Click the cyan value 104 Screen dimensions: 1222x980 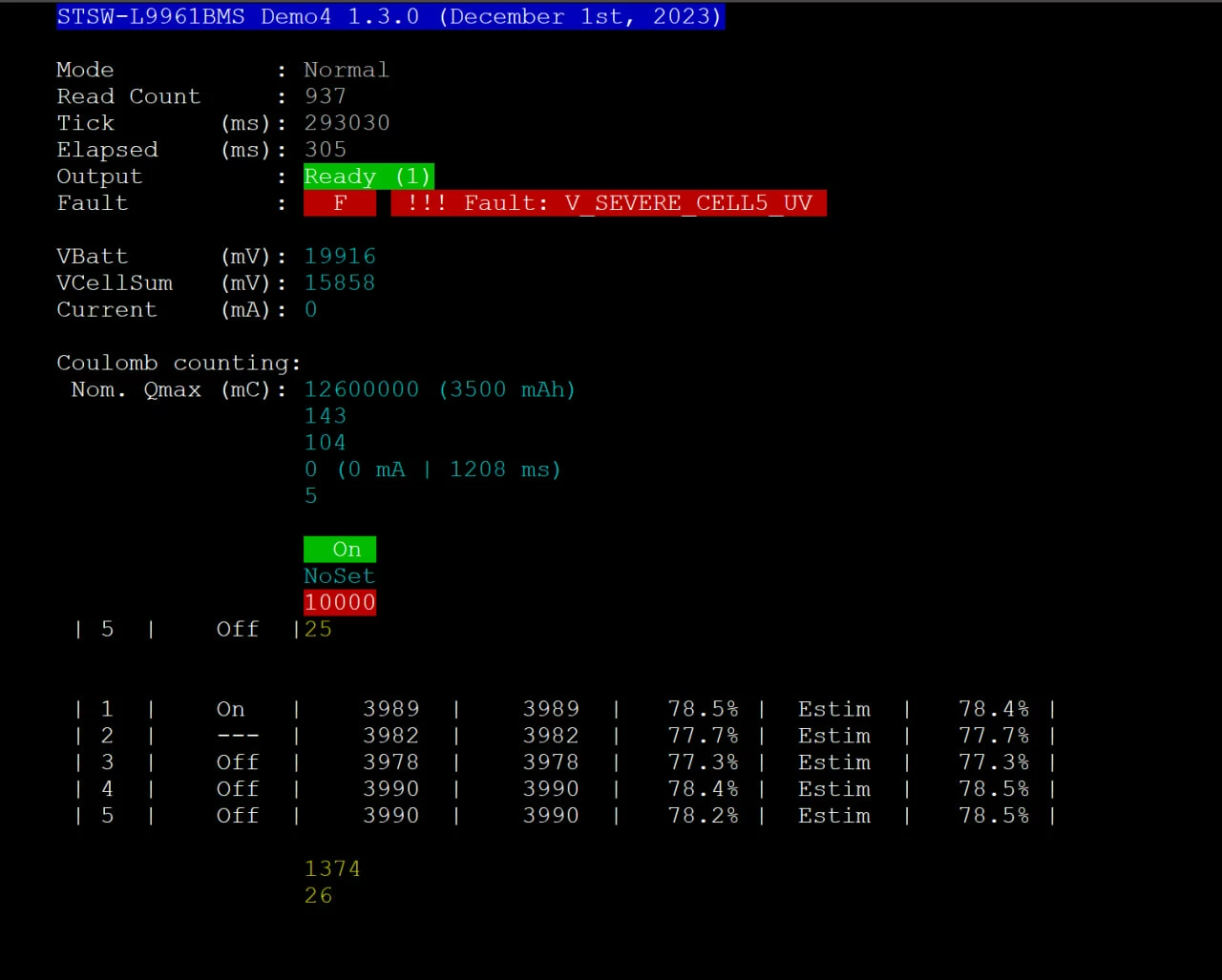326,443
